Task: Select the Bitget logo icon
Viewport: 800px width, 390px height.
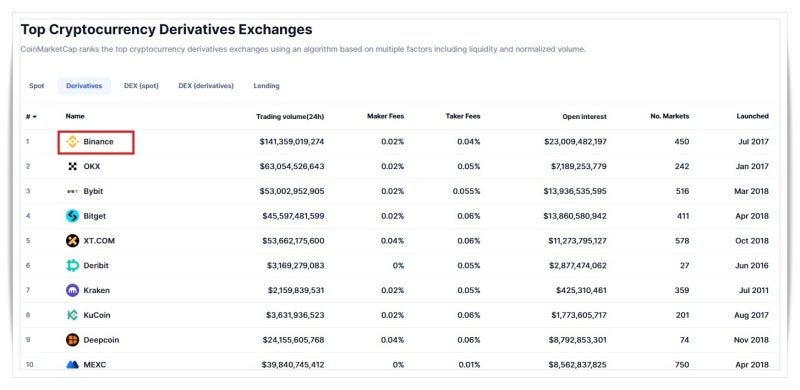Action: click(x=72, y=216)
